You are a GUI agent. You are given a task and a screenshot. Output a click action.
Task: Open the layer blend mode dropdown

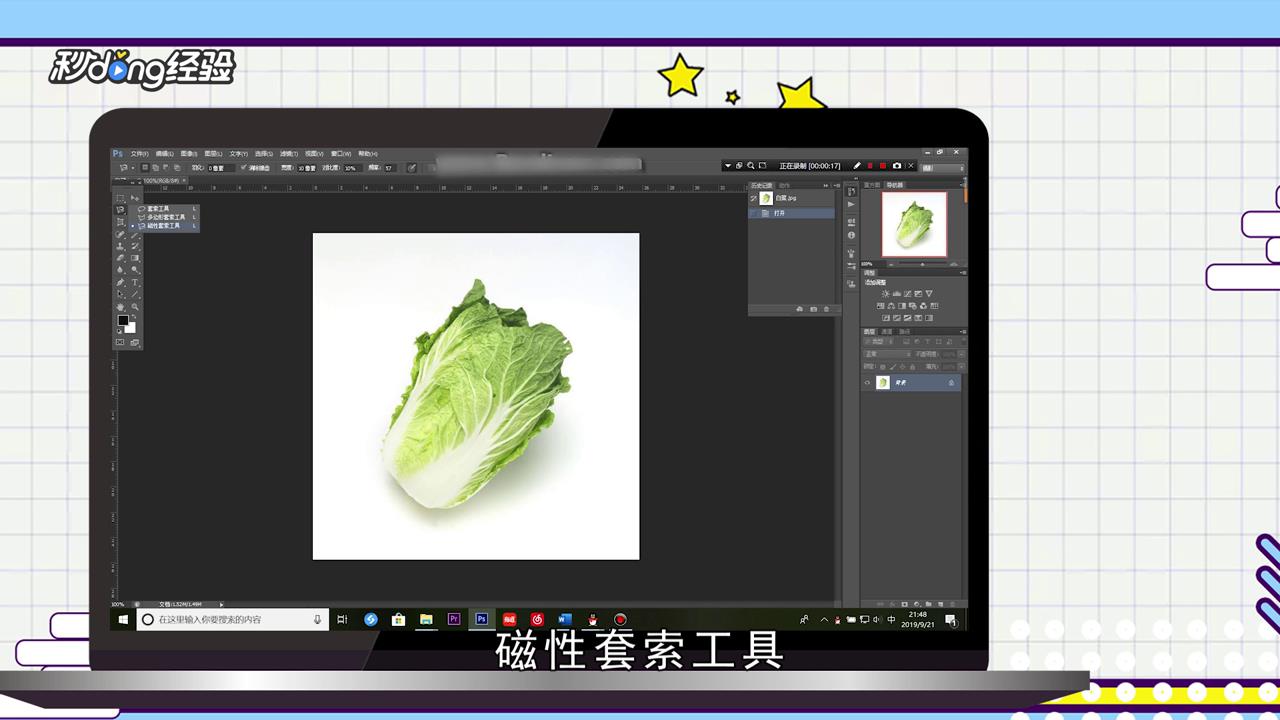(887, 354)
